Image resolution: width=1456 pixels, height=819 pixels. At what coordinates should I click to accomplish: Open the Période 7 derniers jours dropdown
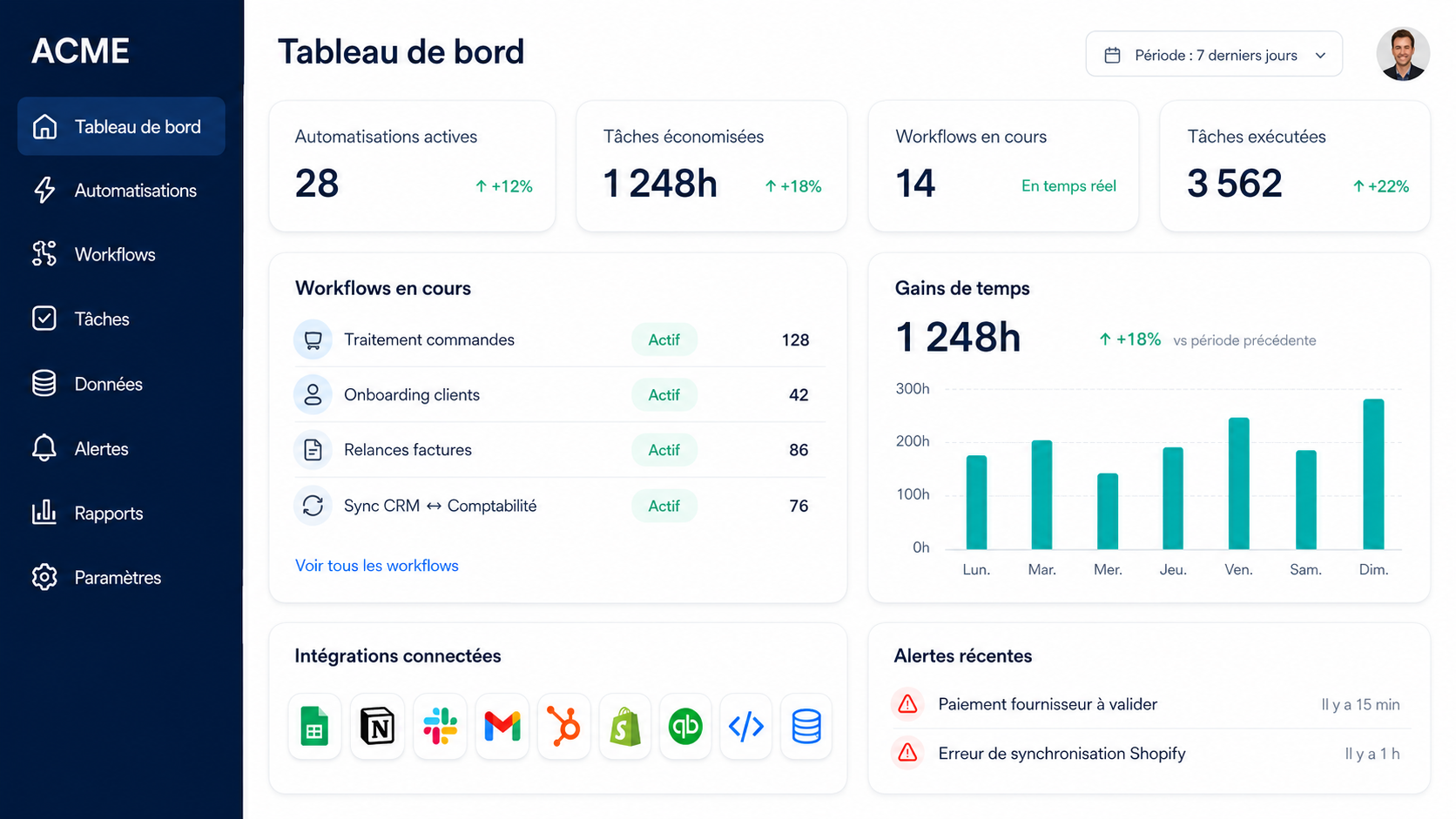(x=1214, y=55)
